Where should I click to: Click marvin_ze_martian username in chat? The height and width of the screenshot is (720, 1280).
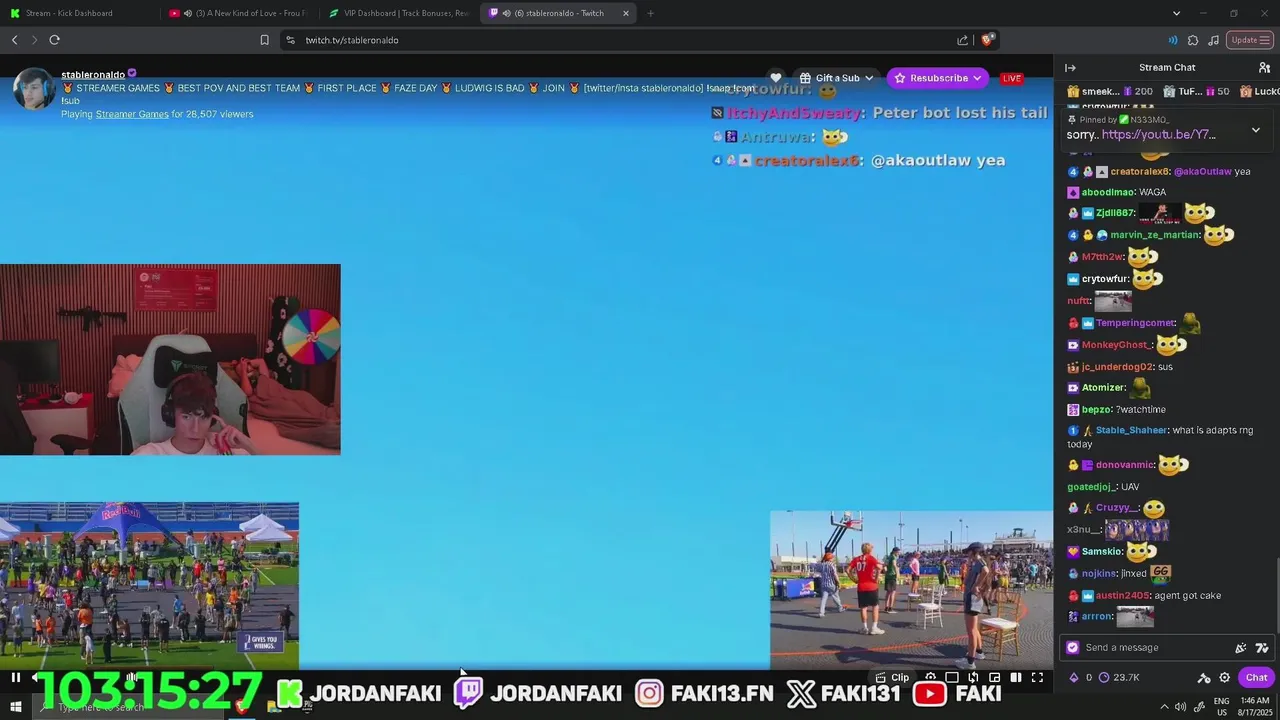click(x=1155, y=235)
